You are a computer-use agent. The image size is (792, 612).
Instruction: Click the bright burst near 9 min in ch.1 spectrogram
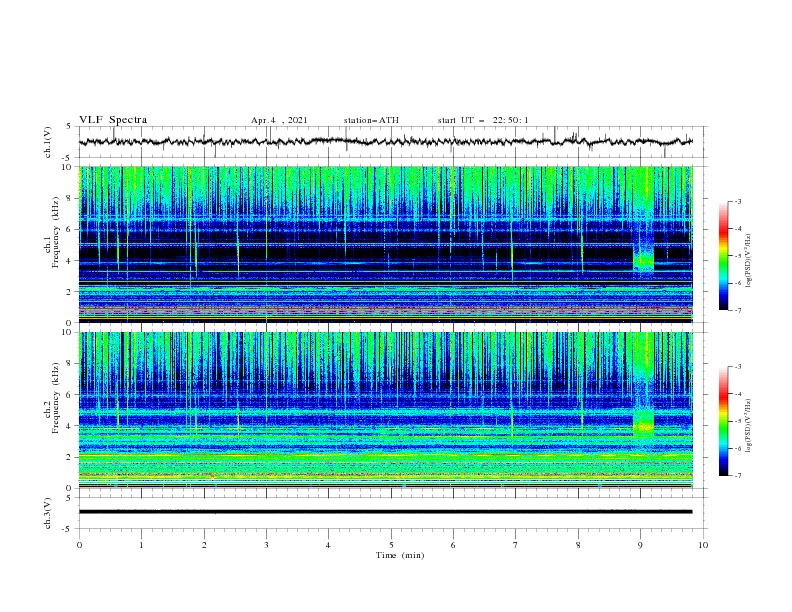[644, 259]
